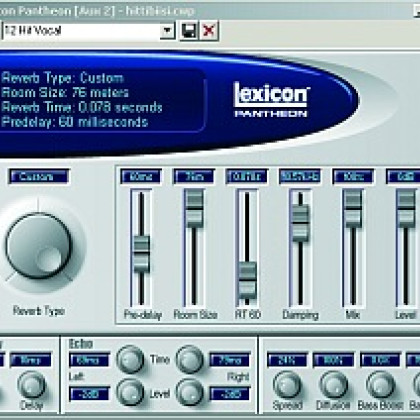Click the value box above Room Size slider

point(194,176)
